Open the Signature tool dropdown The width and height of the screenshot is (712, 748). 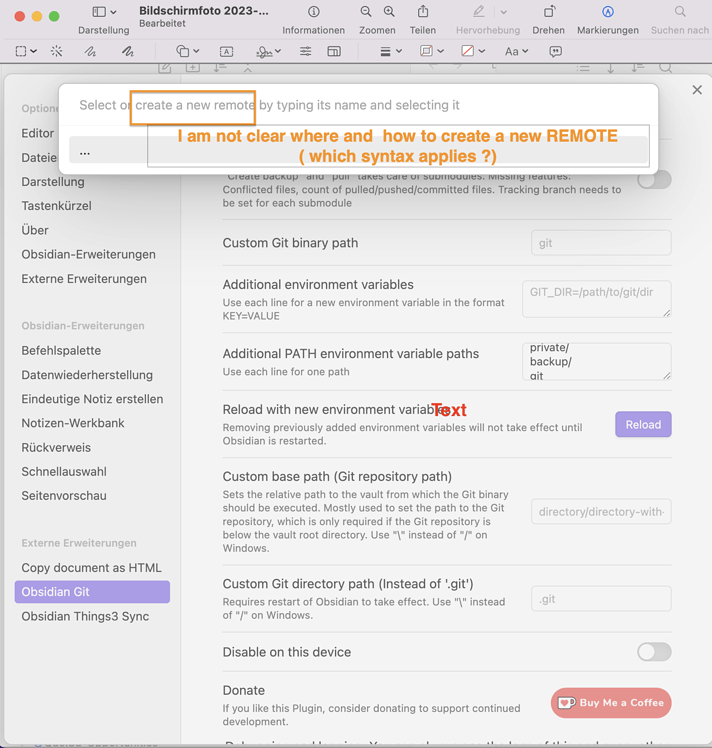click(x=268, y=52)
